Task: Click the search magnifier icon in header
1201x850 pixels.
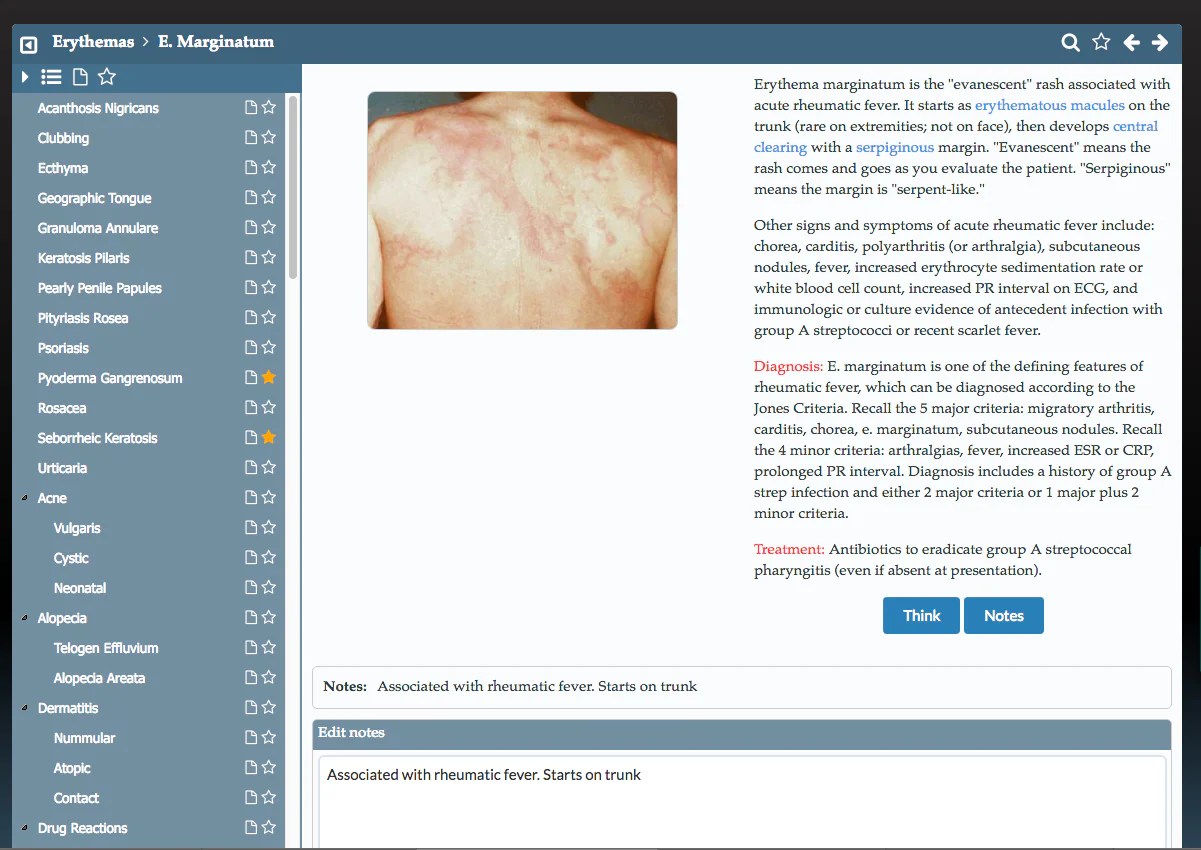Action: 1070,42
